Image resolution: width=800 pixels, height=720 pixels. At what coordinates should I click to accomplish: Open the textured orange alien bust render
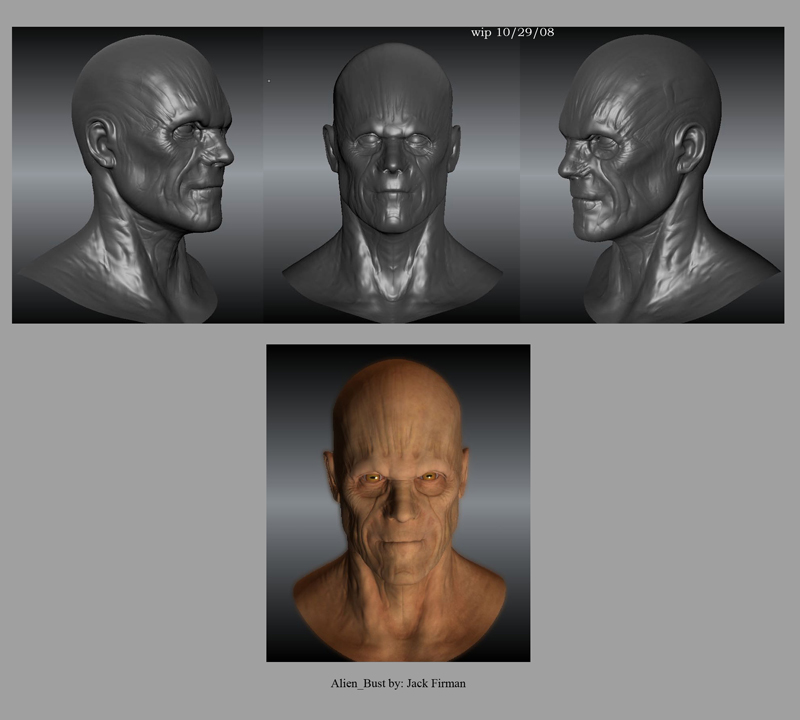point(397,502)
